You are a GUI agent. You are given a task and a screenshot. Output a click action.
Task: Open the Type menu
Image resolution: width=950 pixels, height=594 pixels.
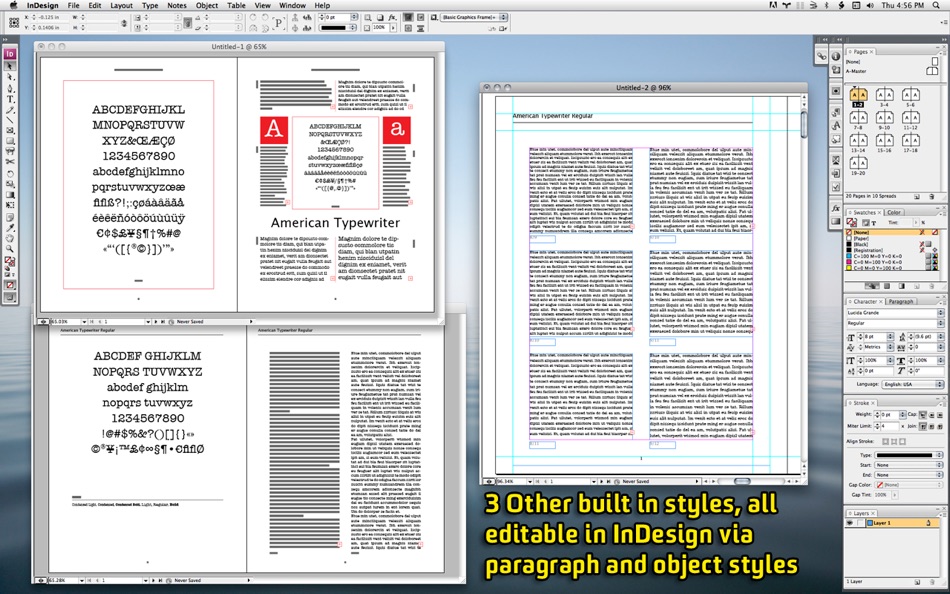[150, 5]
